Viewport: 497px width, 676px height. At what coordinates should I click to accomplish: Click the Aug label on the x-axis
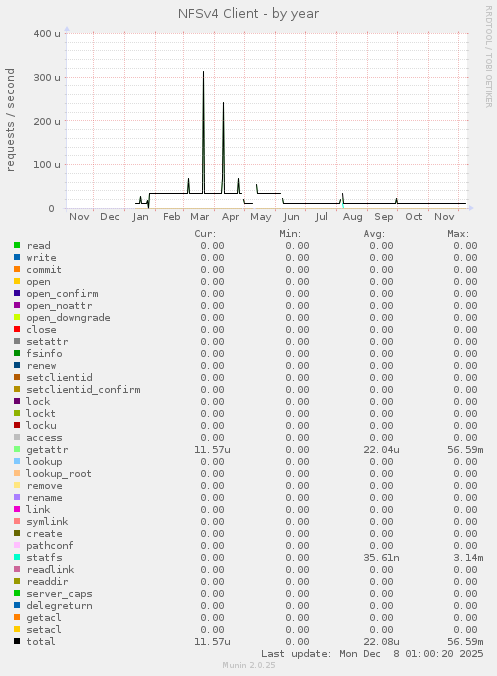pos(352,216)
